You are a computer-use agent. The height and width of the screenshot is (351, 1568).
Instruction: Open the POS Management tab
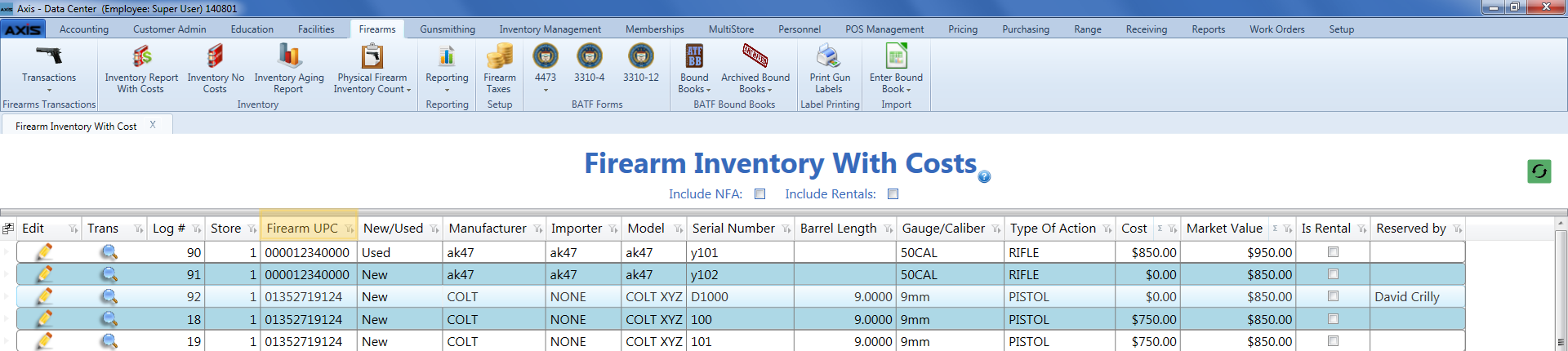click(x=884, y=29)
